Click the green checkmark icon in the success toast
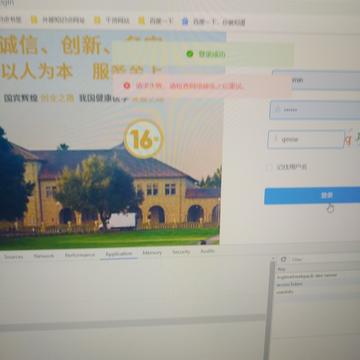 [190, 54]
